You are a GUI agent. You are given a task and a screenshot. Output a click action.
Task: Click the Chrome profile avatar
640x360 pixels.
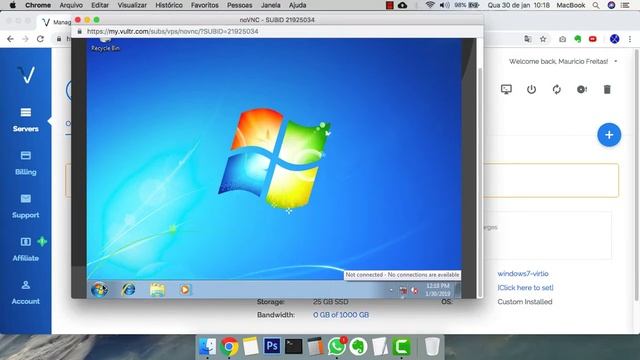[x=614, y=39]
